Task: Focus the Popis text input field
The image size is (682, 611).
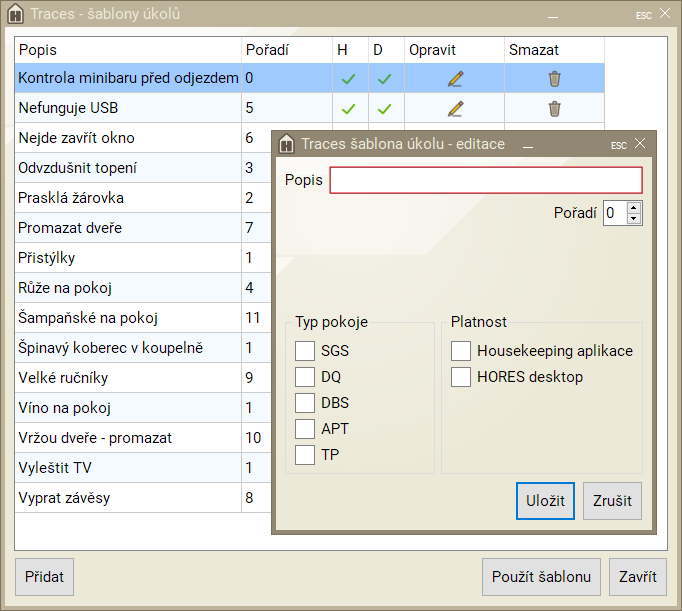Action: [486, 180]
